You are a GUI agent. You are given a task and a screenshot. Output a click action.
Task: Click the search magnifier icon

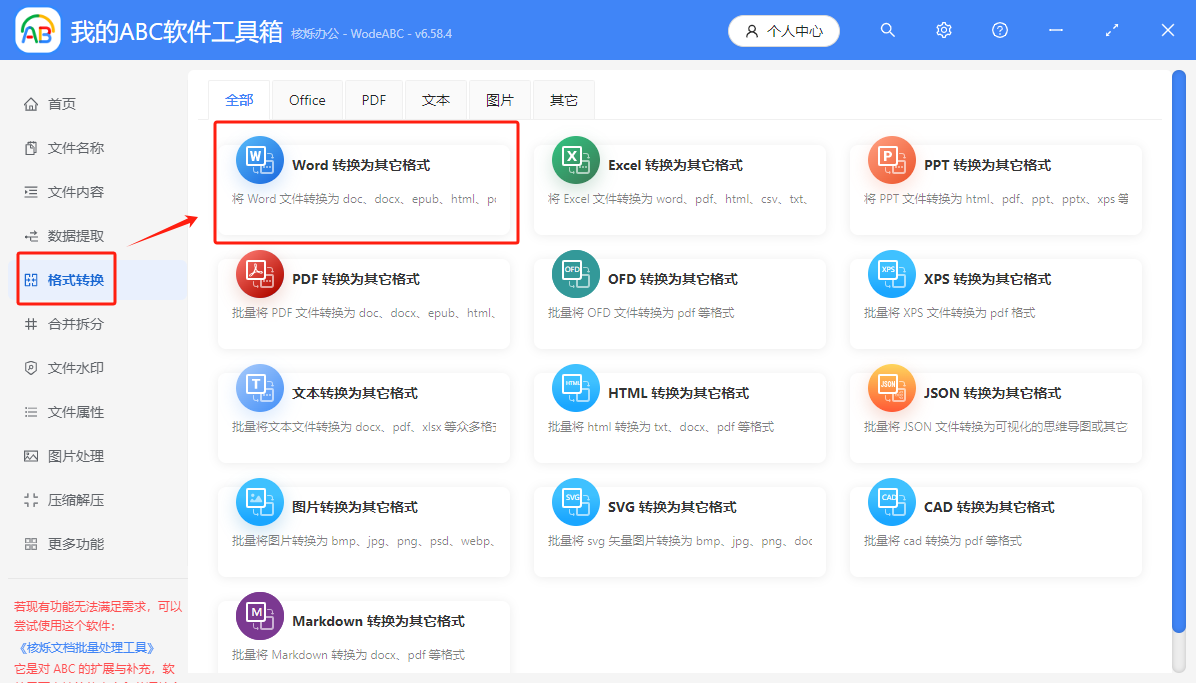pos(888,30)
